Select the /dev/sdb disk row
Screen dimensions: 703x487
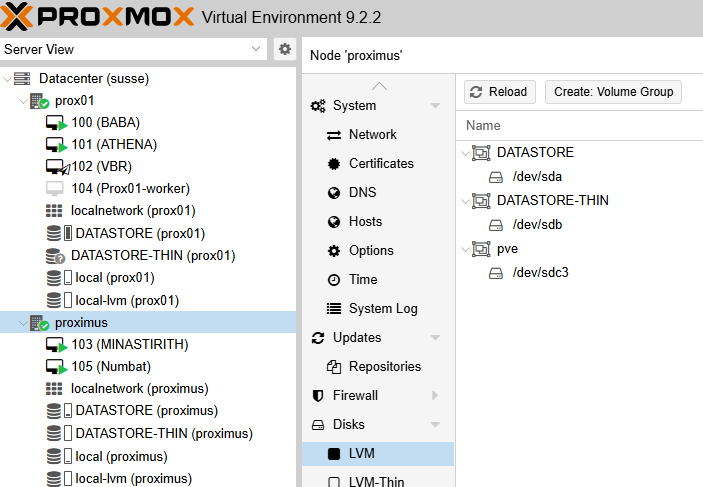pyautogui.click(x=579, y=225)
